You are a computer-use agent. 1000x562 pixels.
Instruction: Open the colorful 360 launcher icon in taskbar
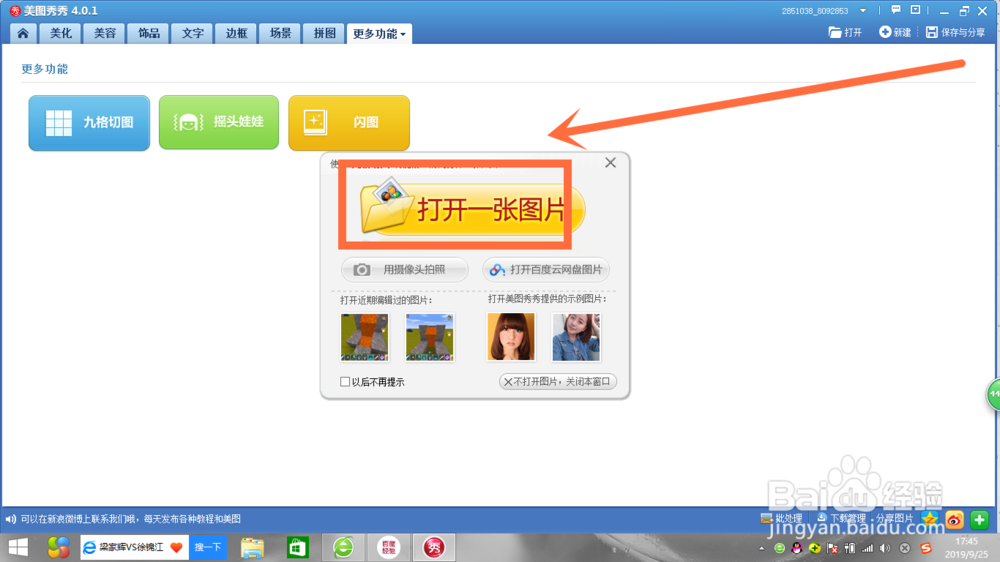pyautogui.click(x=58, y=547)
